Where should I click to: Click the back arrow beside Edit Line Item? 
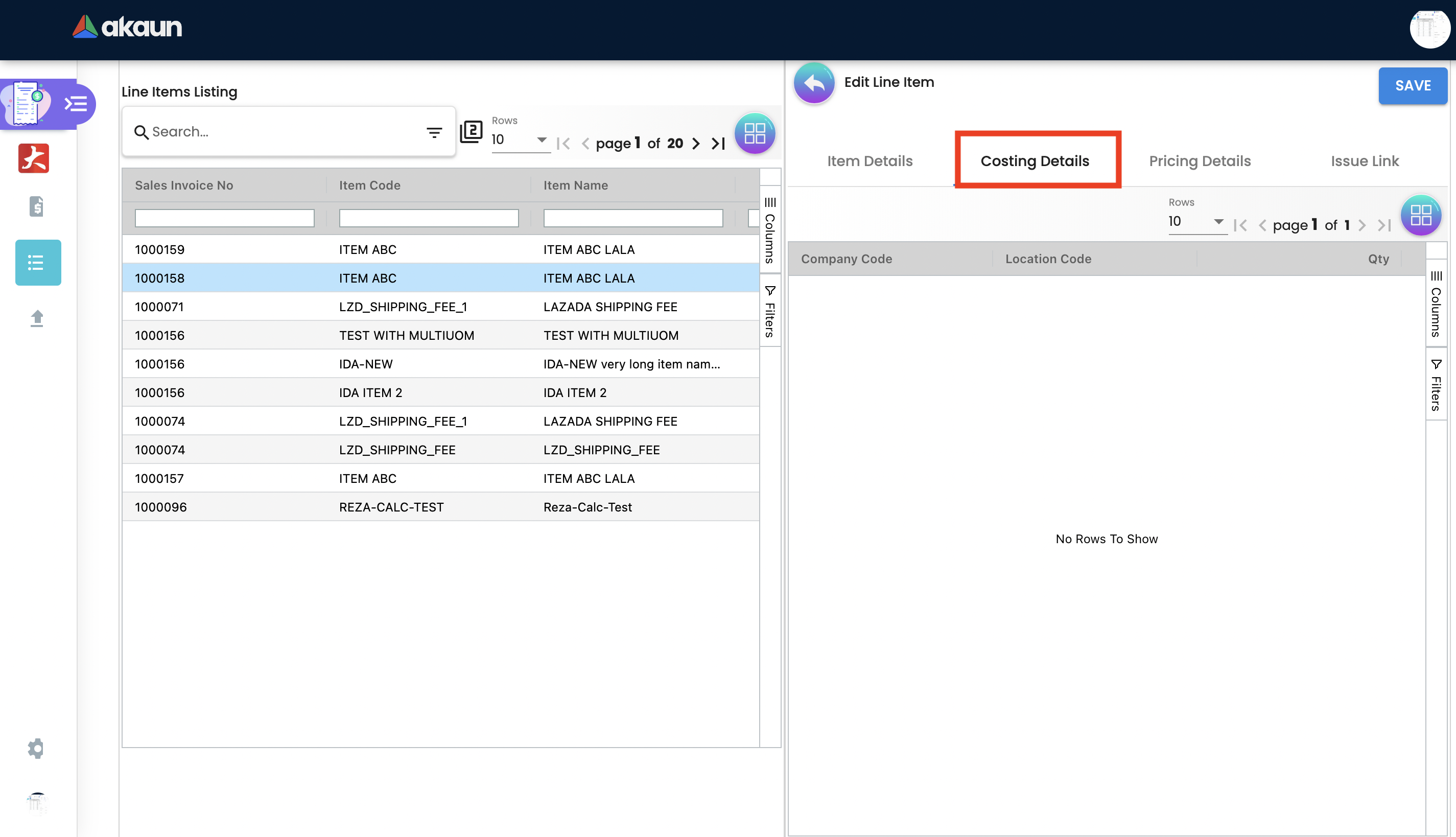[814, 83]
